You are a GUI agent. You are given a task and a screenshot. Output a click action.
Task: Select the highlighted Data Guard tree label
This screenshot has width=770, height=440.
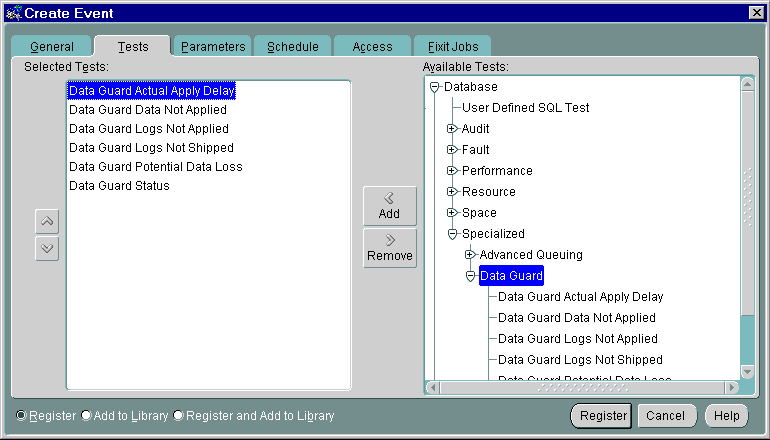pos(511,276)
